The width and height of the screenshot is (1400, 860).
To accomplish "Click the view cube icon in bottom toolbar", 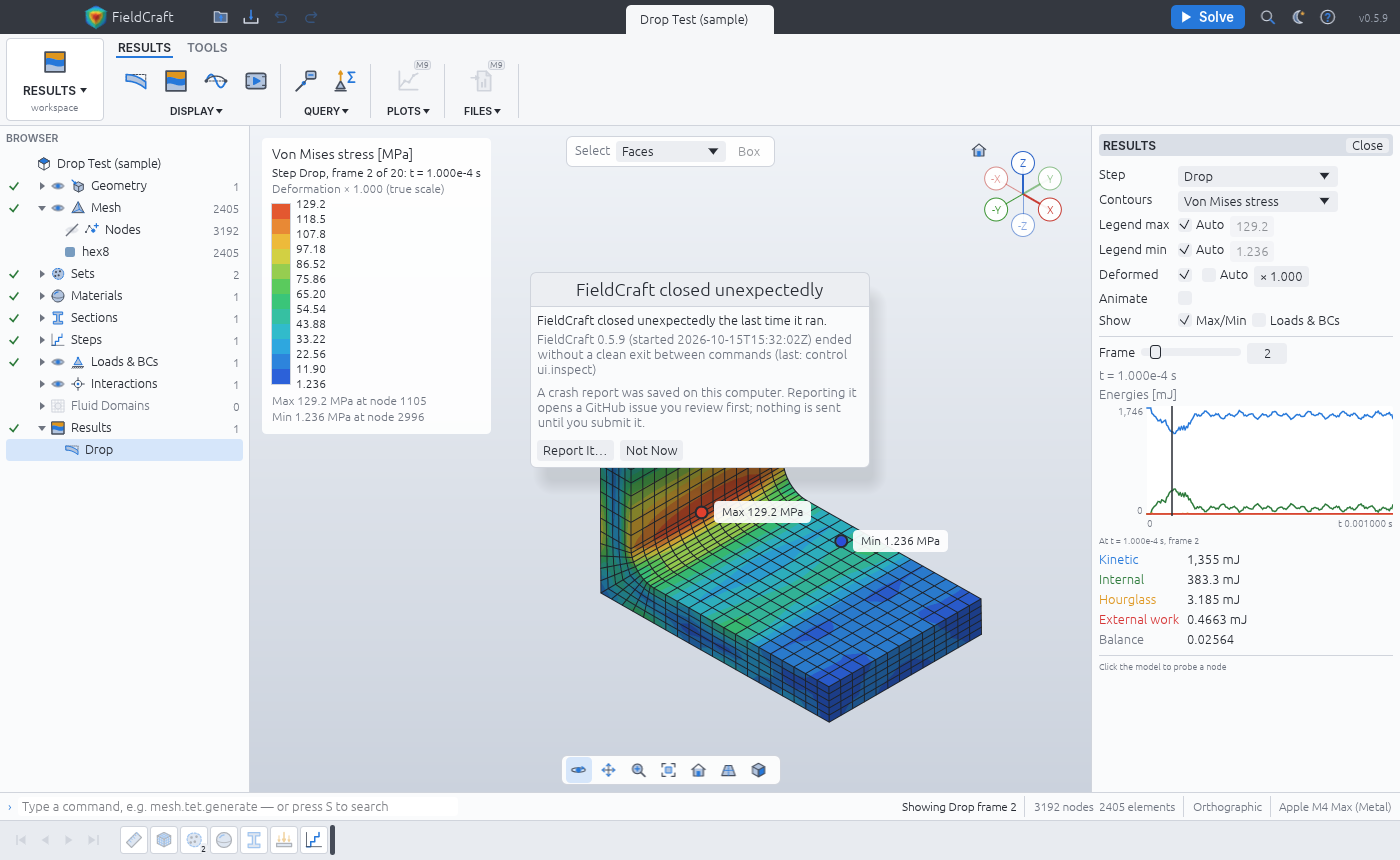I will (759, 770).
